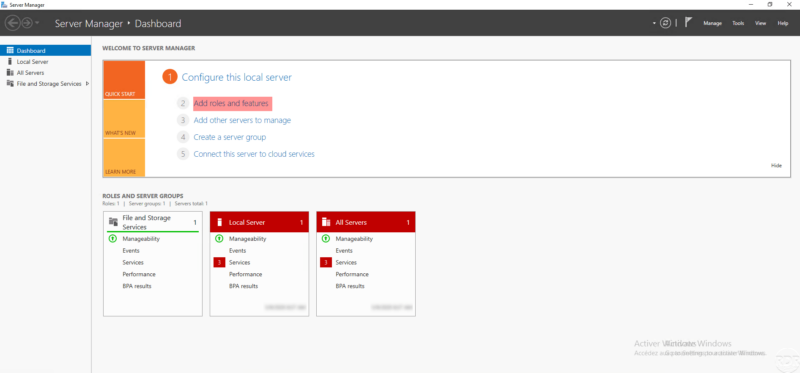Screen dimensions: 800x373
Task: Select the WHAT'S NEW tile
Action: pos(124,119)
